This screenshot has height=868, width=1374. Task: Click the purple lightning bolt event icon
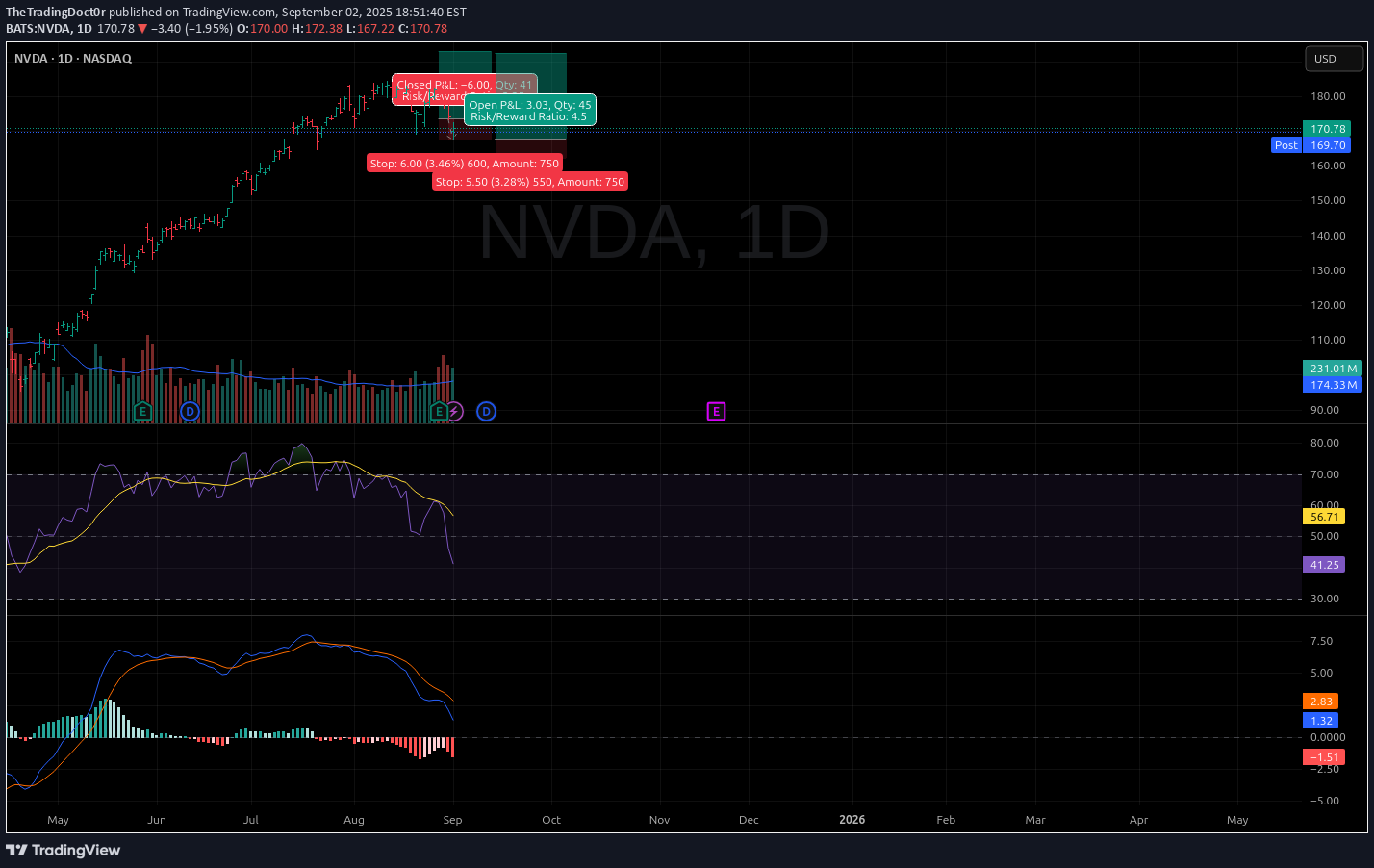pyautogui.click(x=454, y=412)
